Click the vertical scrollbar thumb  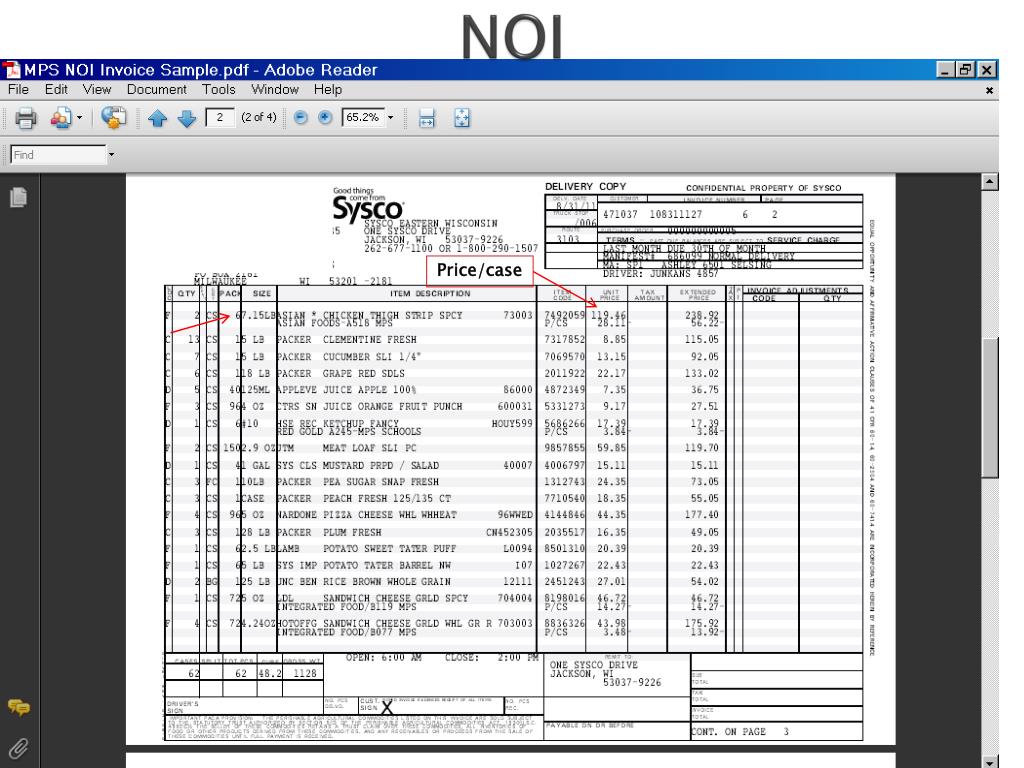[x=990, y=408]
